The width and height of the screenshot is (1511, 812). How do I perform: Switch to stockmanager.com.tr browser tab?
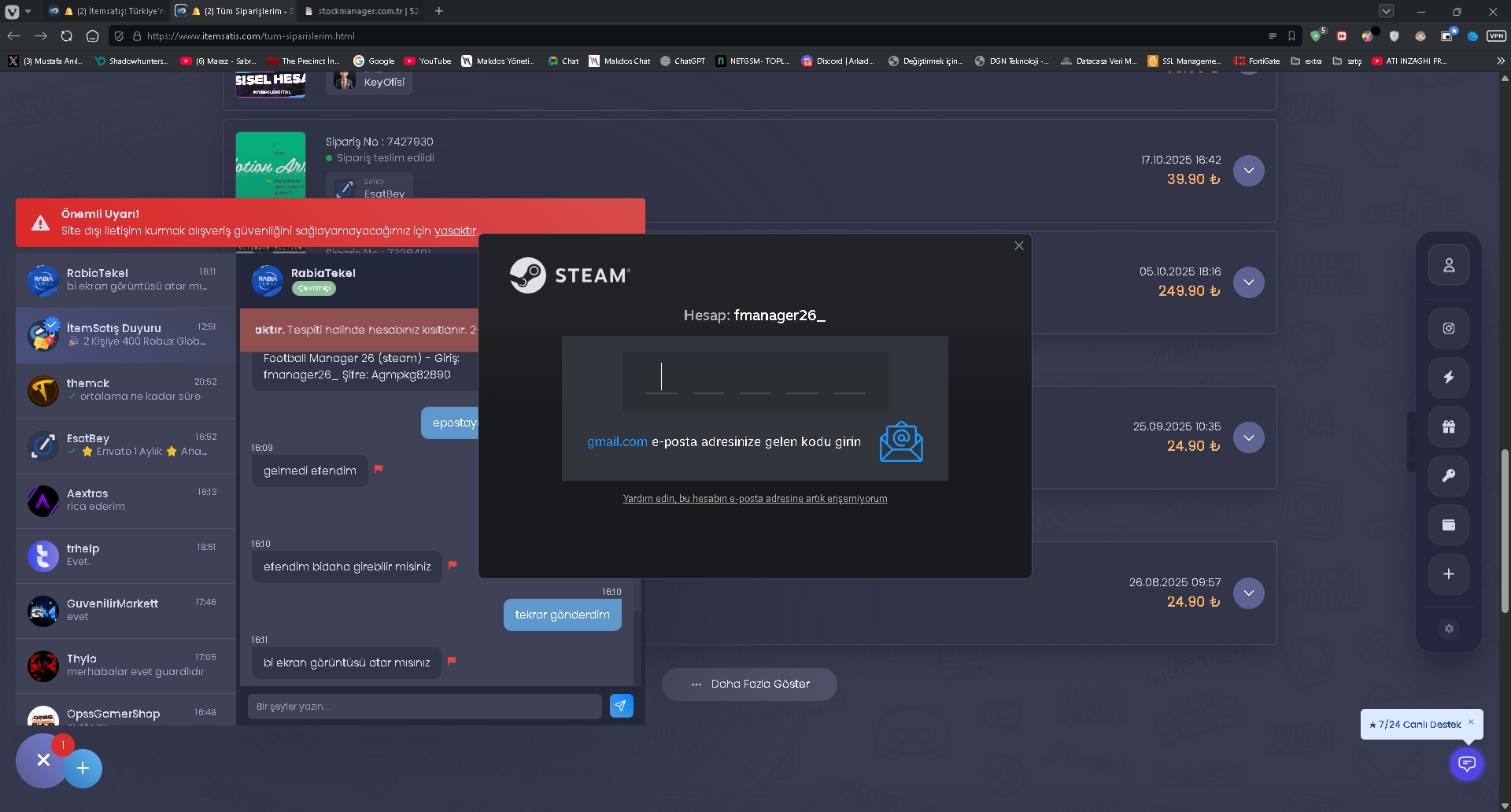361,11
